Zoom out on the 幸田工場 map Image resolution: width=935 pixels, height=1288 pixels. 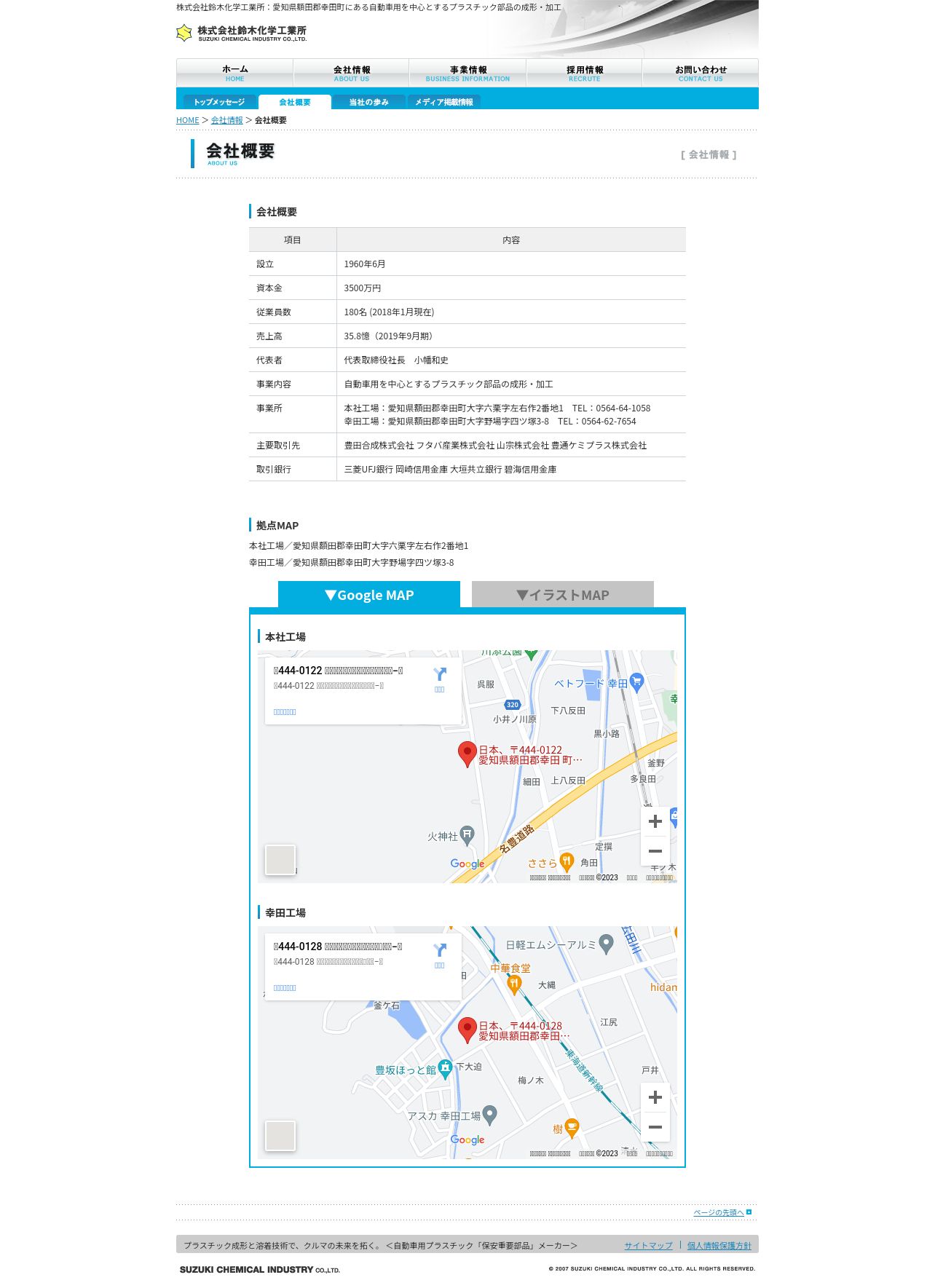[655, 1127]
